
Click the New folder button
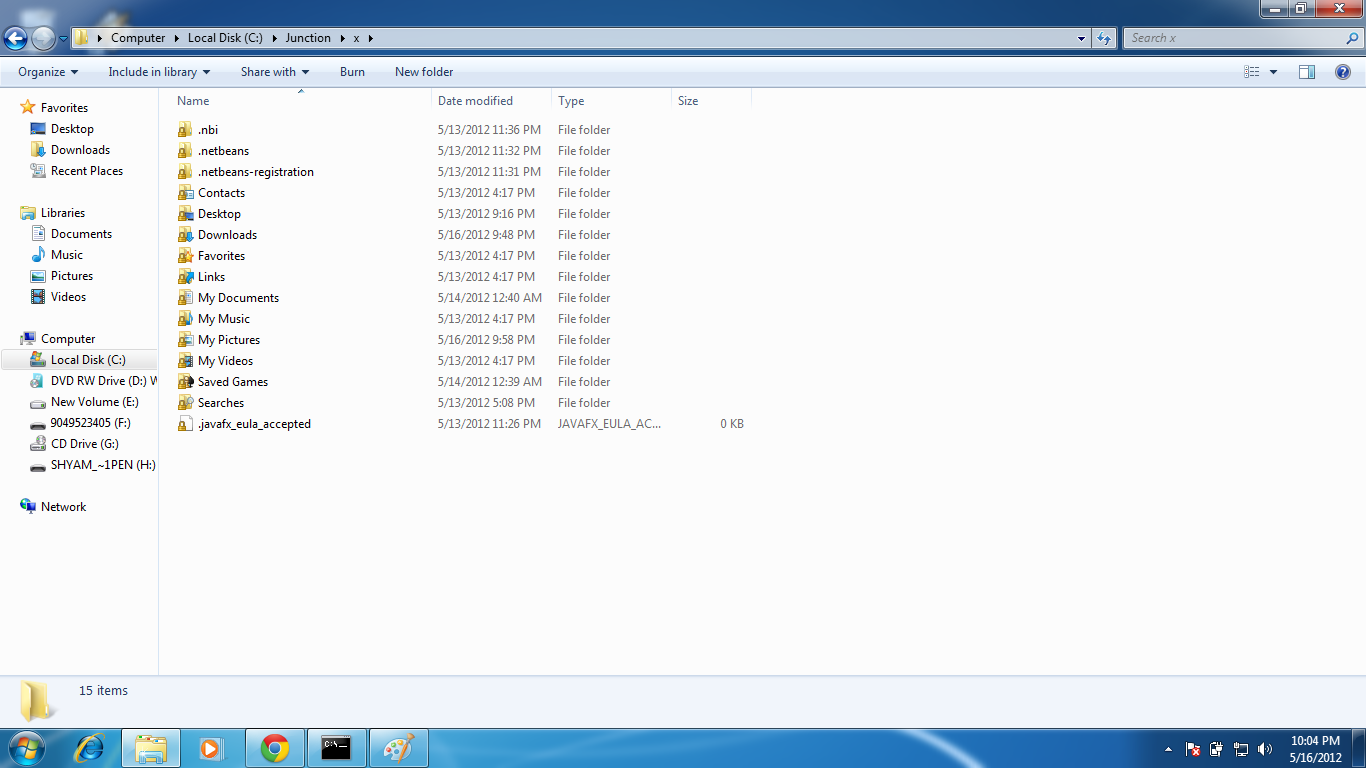point(424,72)
